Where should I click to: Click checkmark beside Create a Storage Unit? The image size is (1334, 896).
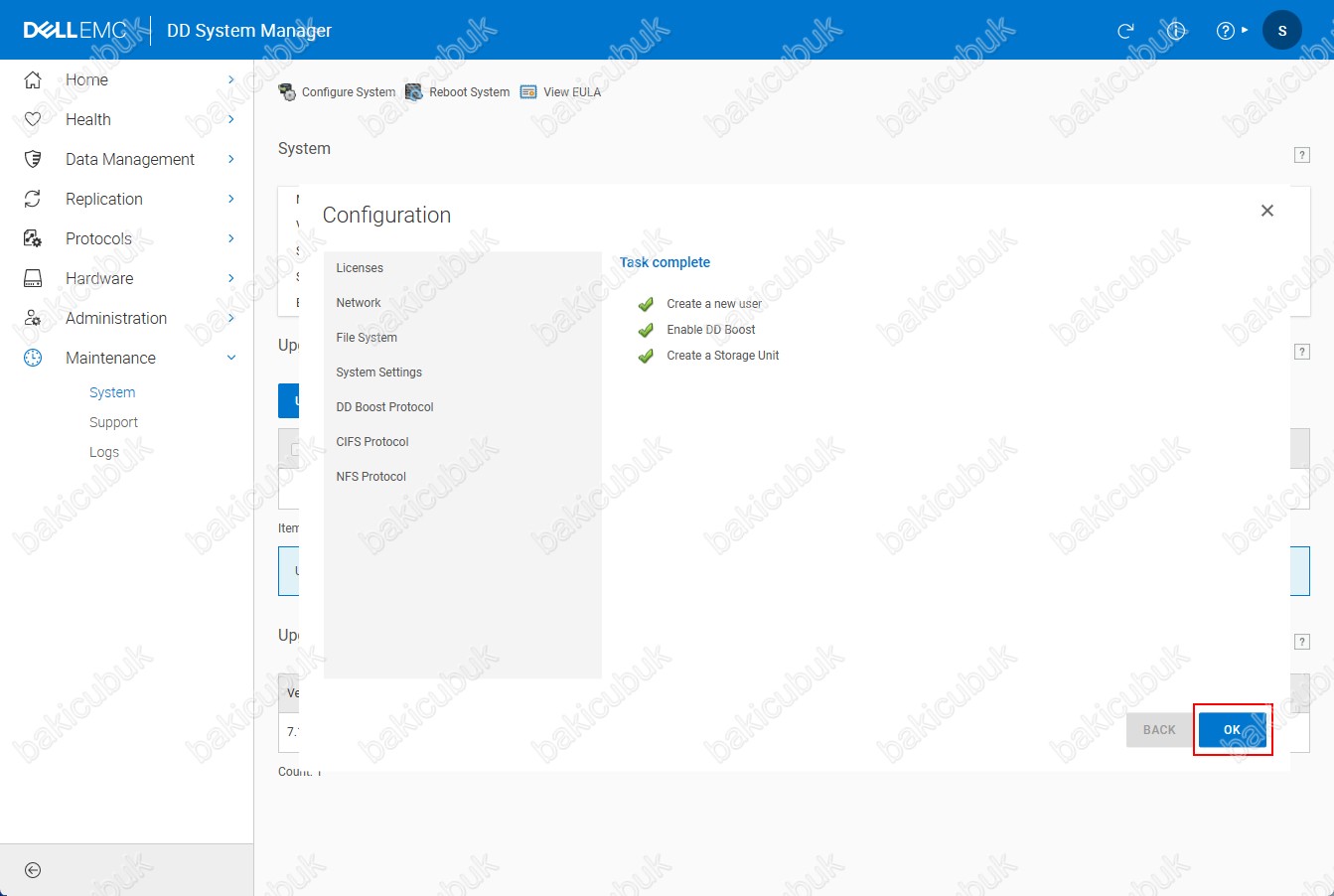[646, 356]
